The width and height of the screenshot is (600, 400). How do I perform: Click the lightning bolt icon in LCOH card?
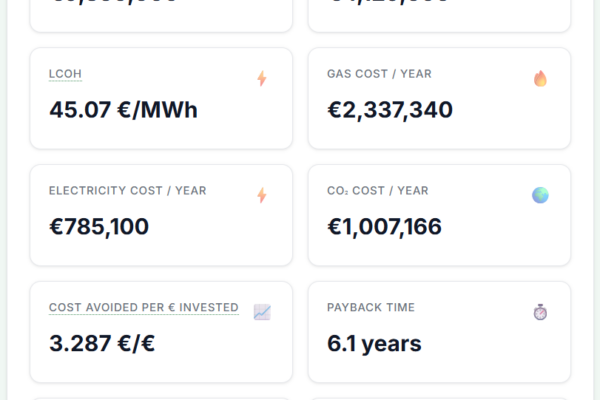click(262, 78)
